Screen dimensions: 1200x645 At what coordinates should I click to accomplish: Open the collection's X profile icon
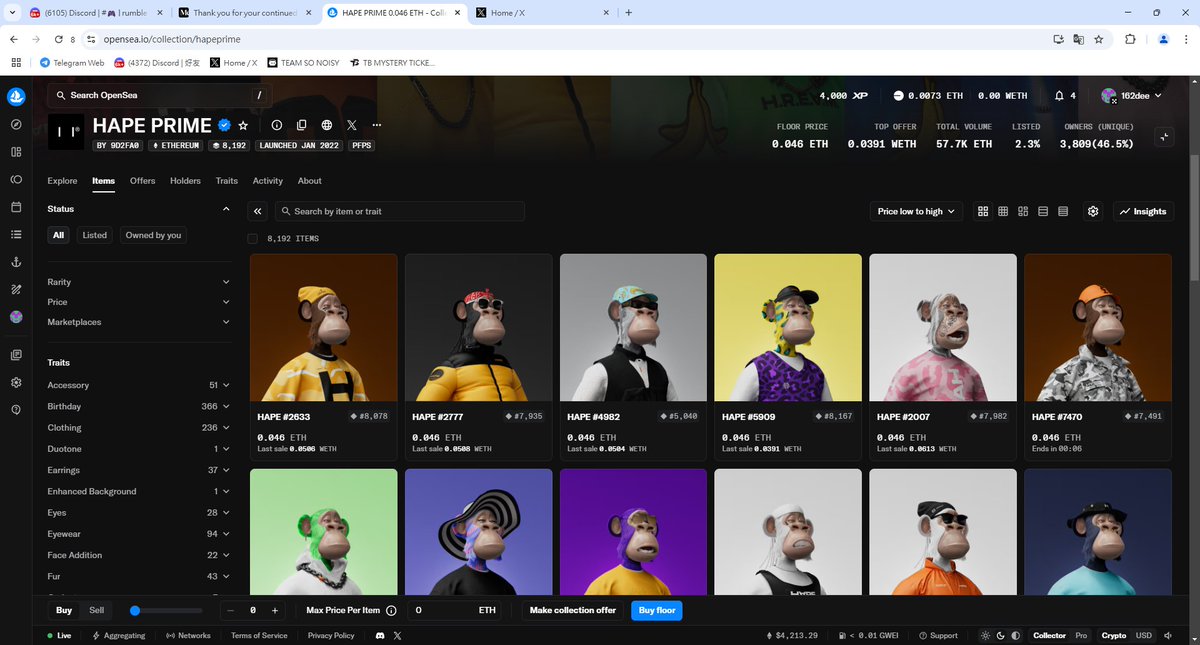(x=352, y=125)
